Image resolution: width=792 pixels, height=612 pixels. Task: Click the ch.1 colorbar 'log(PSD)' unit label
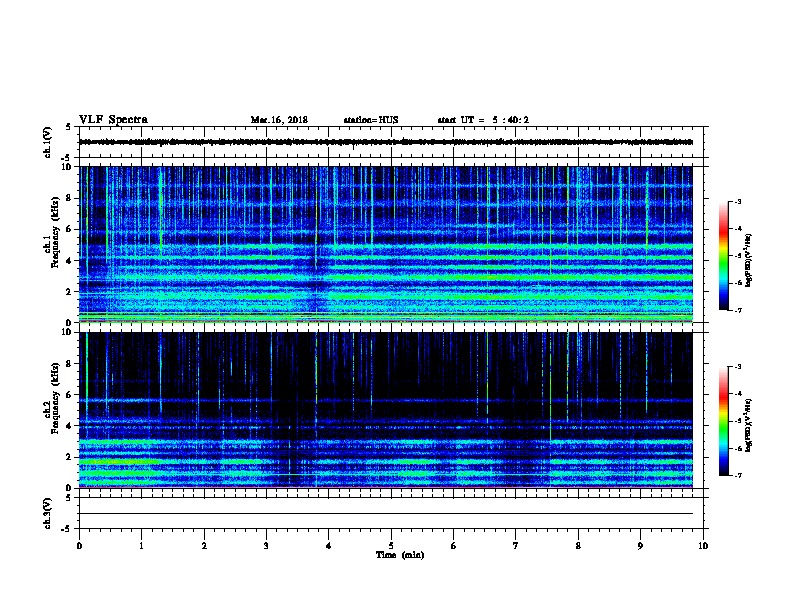coord(748,260)
